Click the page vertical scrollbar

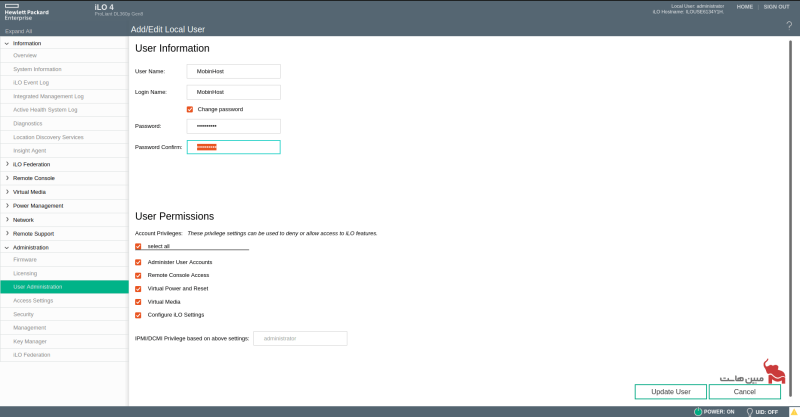point(791,217)
